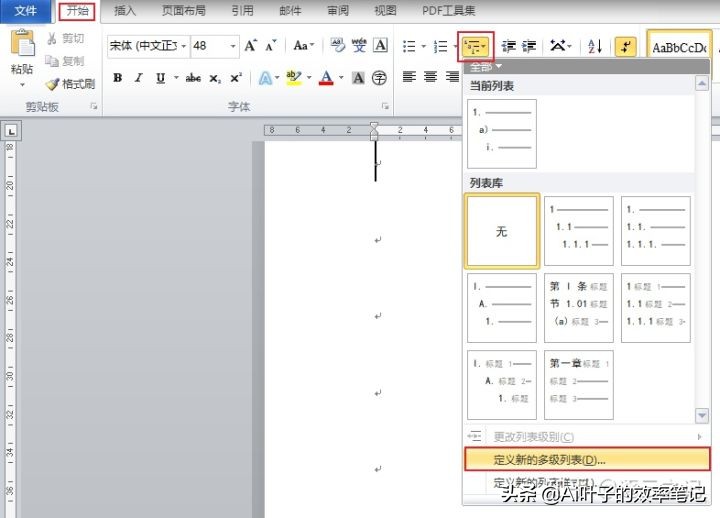Select the 1, 1.1, 1.1.1 list thumbnail
This screenshot has height=518, width=720.
[579, 231]
